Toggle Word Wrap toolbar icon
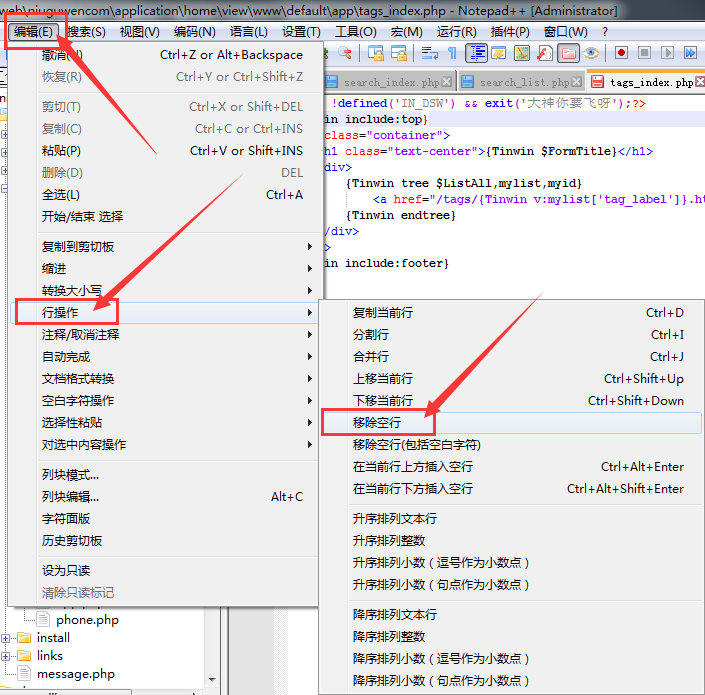The width and height of the screenshot is (705, 695). tap(429, 53)
